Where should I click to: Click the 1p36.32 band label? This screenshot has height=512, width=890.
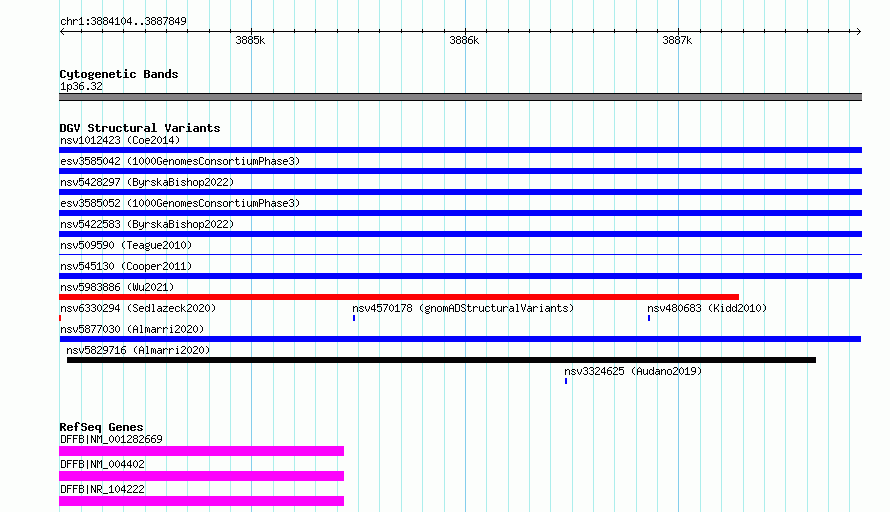point(81,86)
